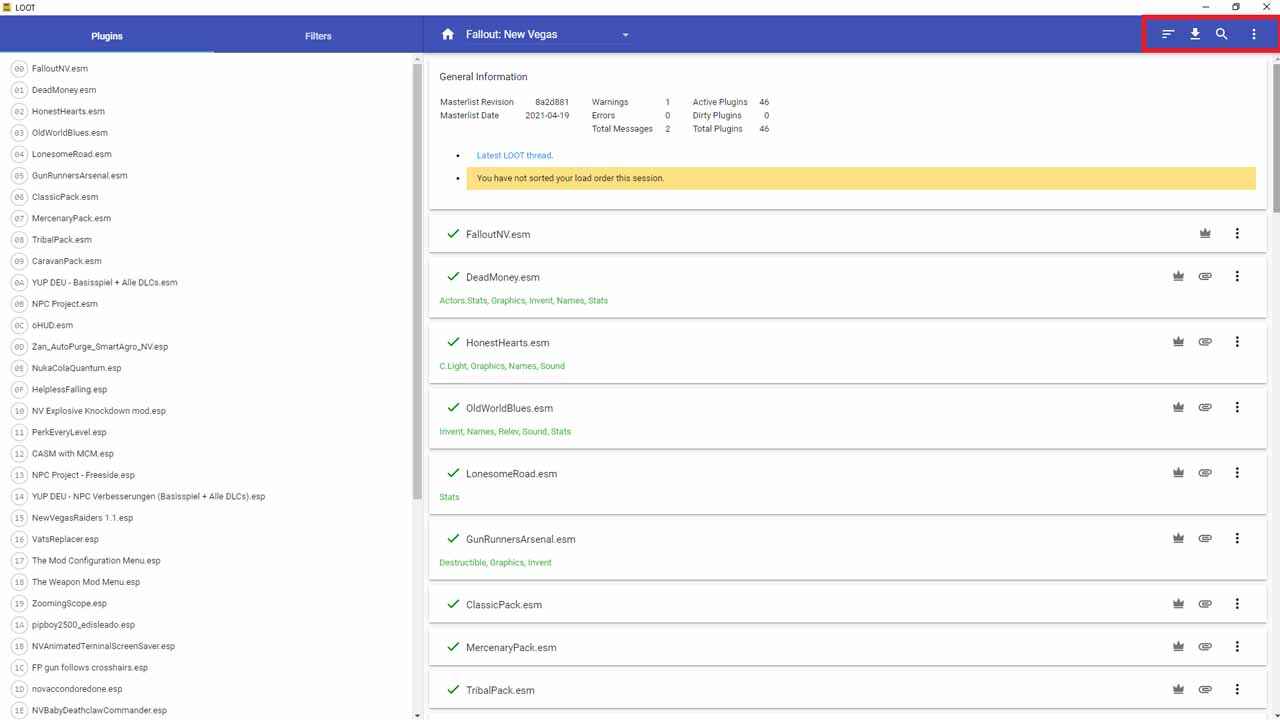Click the crown icon on HonestHearts.esm card
Image resolution: width=1280 pixels, height=720 pixels.
(1178, 342)
